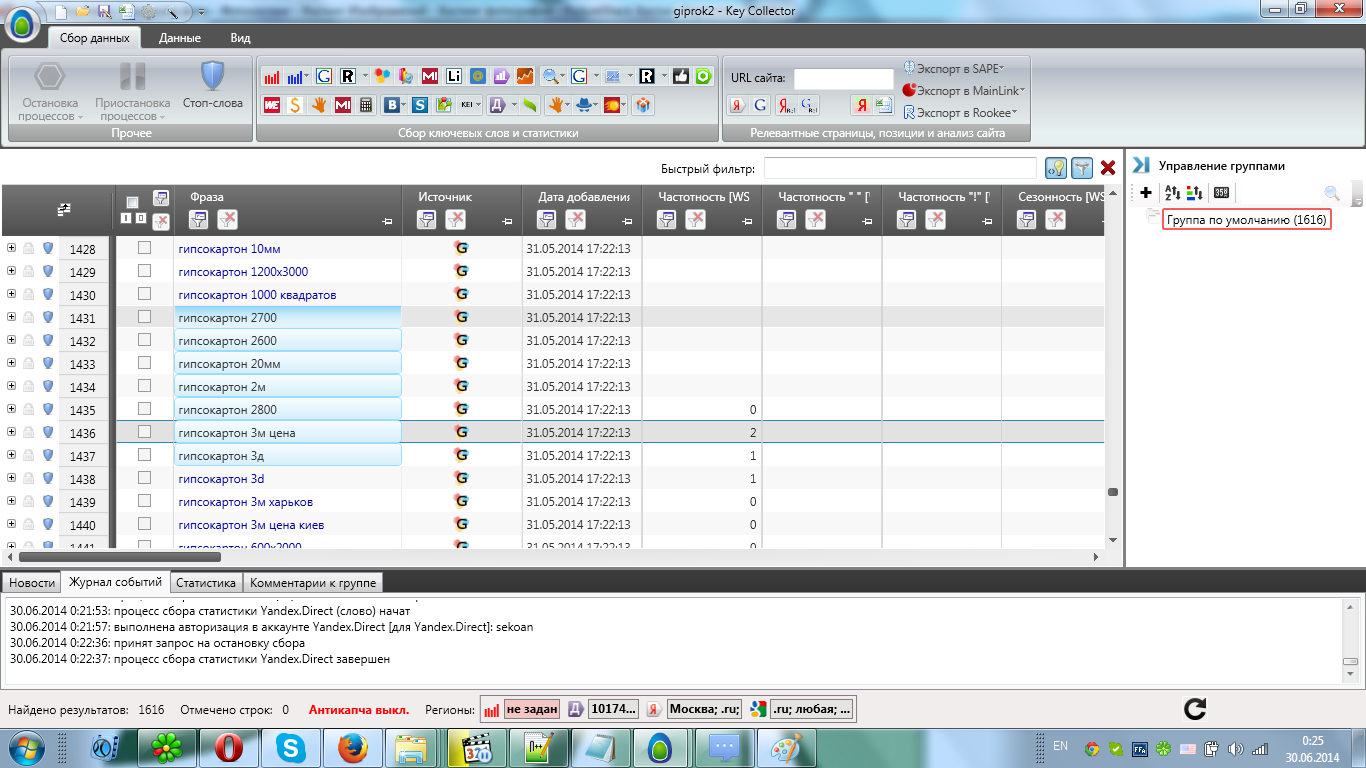Click the blue S icon in second toolbar row
The width and height of the screenshot is (1366, 768).
coord(420,104)
